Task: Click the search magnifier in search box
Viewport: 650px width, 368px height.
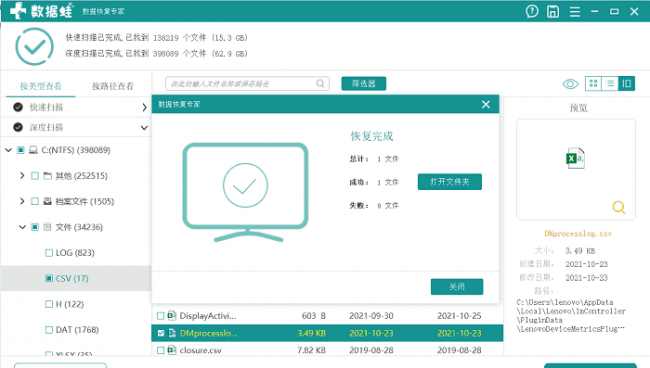Action: click(320, 84)
